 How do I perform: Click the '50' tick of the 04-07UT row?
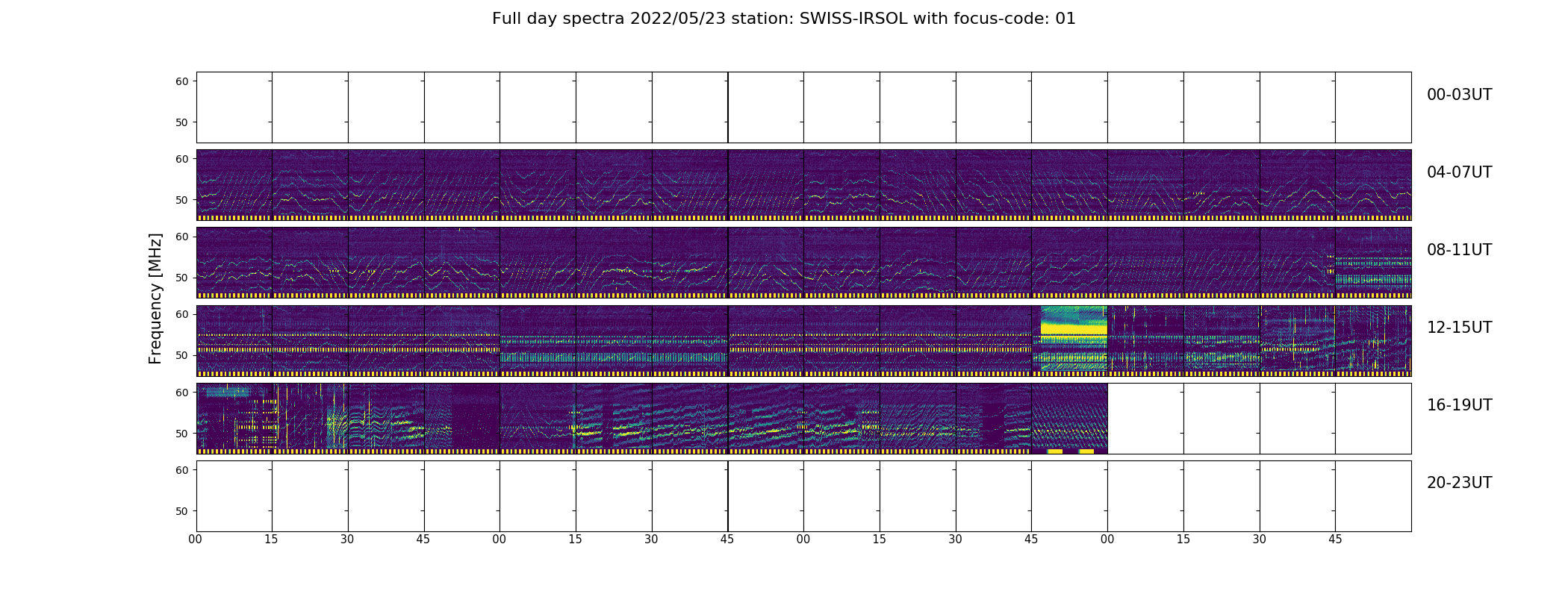pyautogui.click(x=182, y=200)
